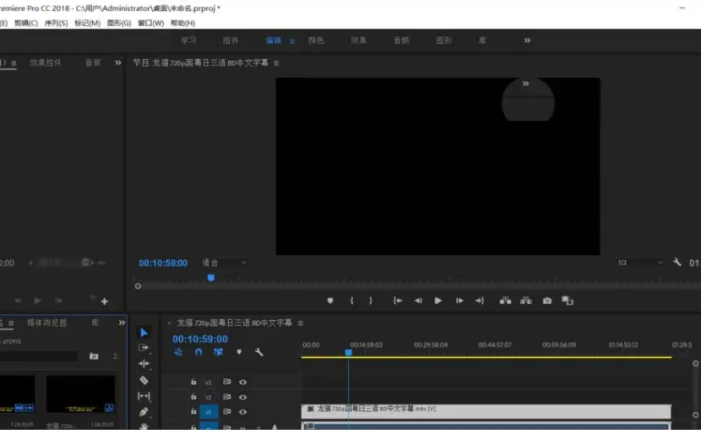Click the Program monitor playhead on scrub bar
This screenshot has height=434, width=701.
(x=210, y=278)
